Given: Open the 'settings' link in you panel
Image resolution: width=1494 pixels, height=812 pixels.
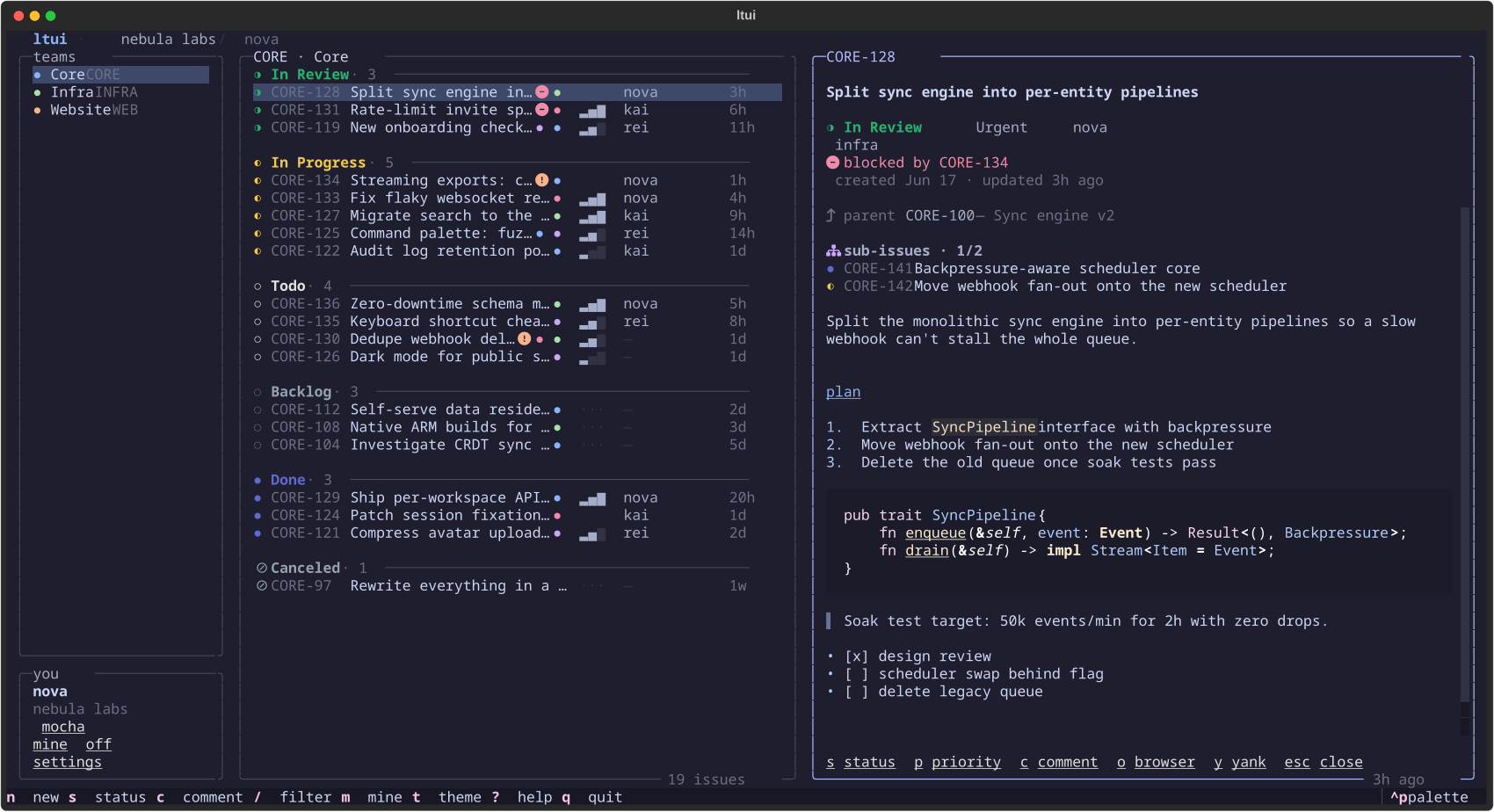Looking at the screenshot, I should point(68,762).
